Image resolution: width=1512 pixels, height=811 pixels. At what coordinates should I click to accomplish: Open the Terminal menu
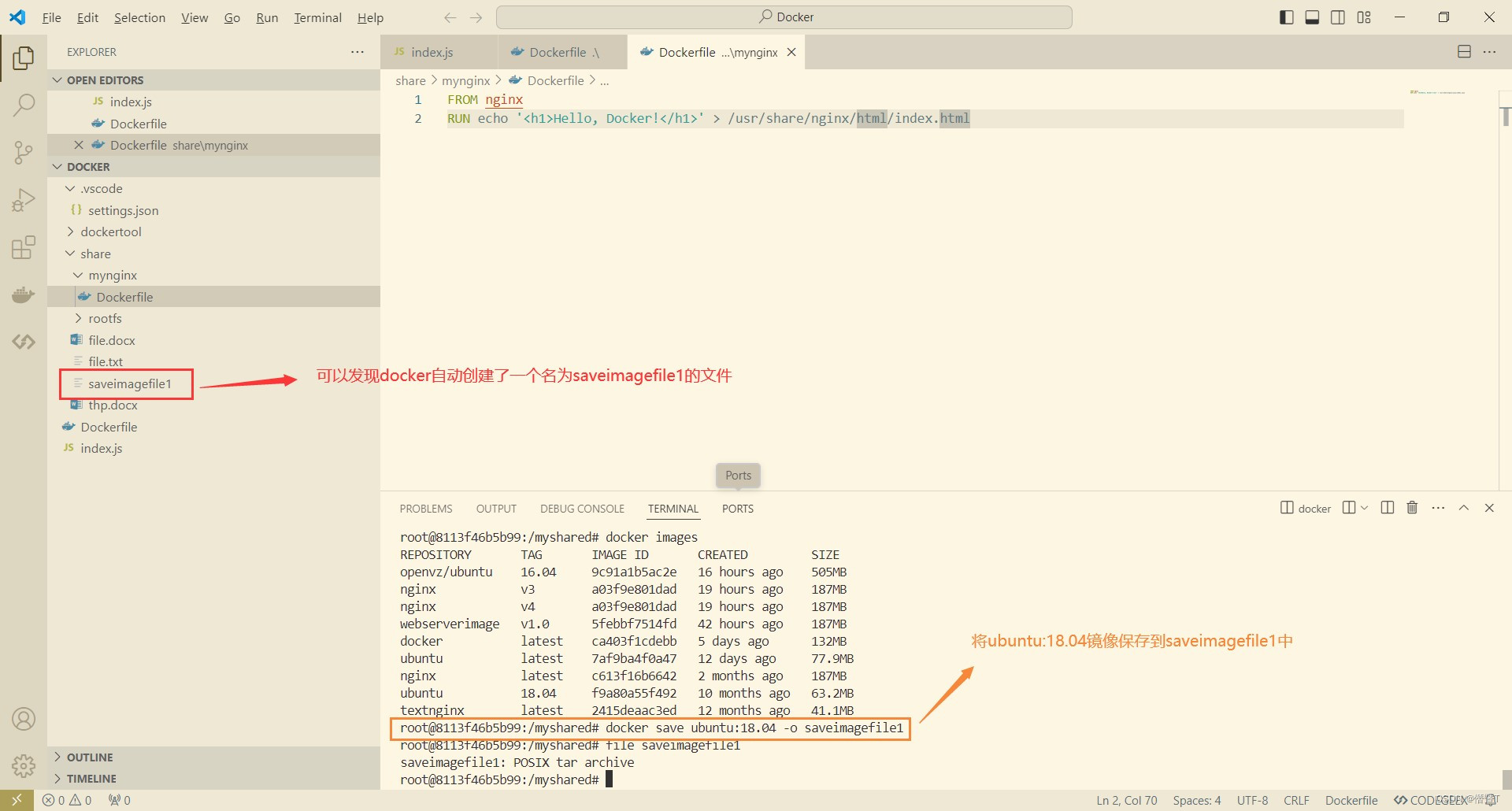pyautogui.click(x=317, y=17)
